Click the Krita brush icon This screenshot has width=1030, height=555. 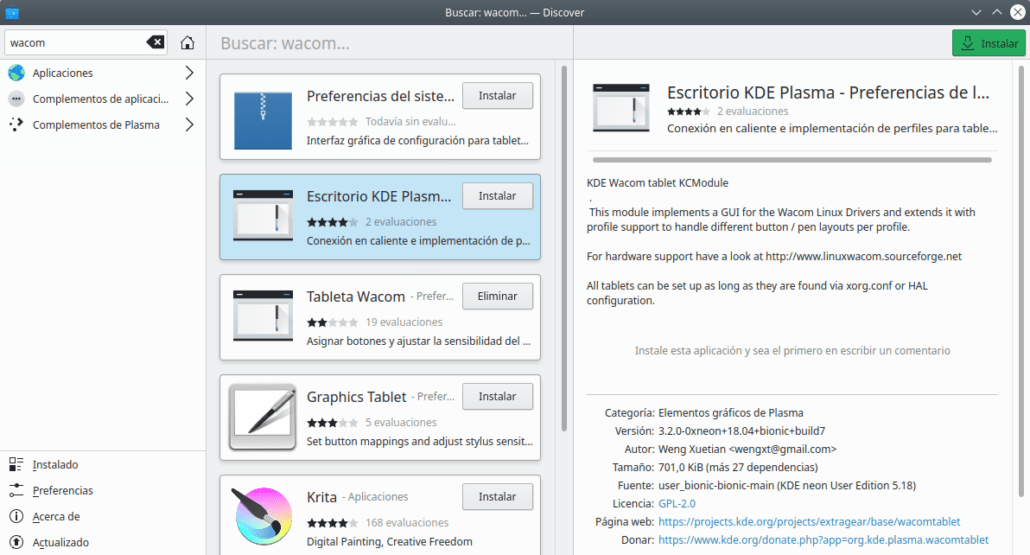tap(263, 516)
